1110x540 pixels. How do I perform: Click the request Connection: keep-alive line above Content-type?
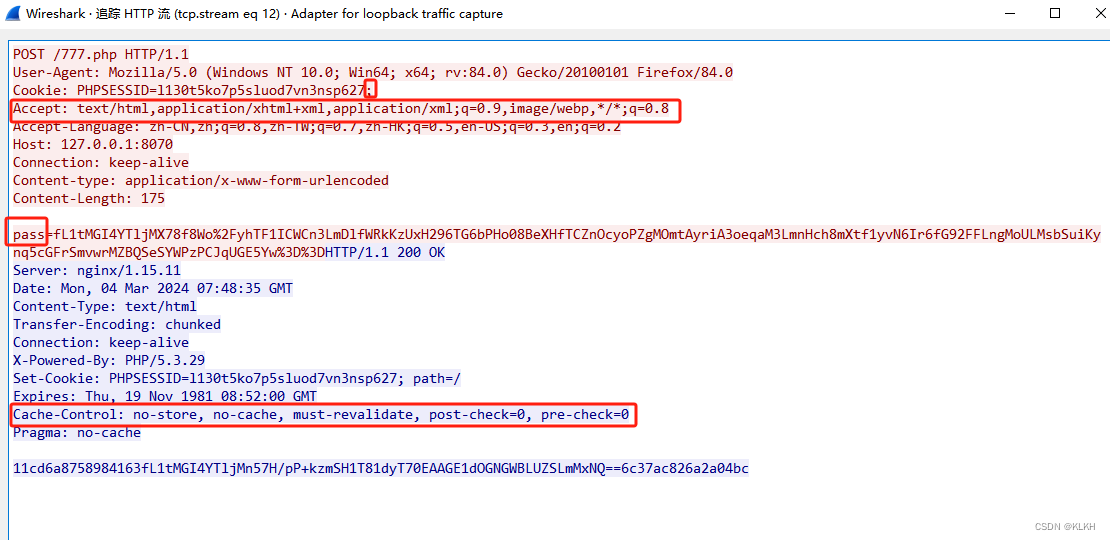pos(101,163)
